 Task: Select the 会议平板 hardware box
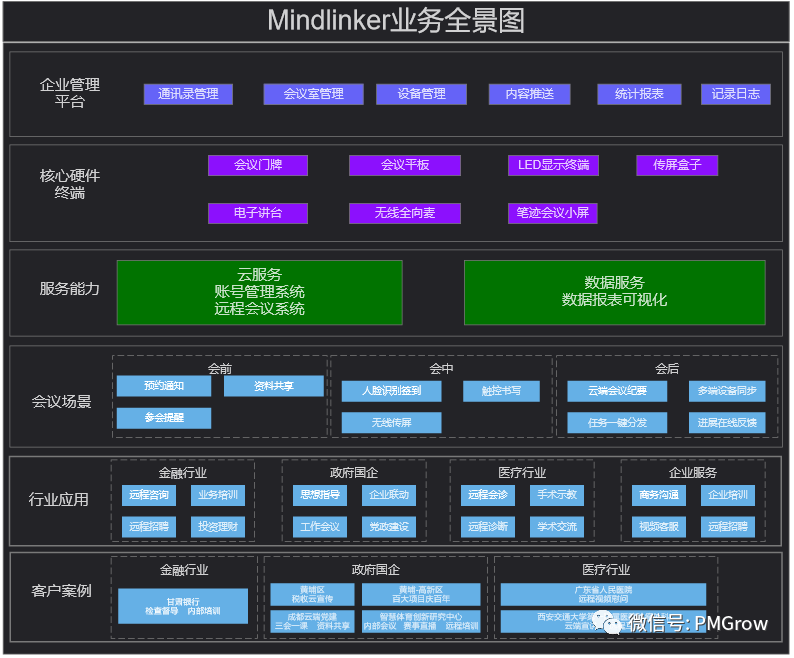pos(405,165)
